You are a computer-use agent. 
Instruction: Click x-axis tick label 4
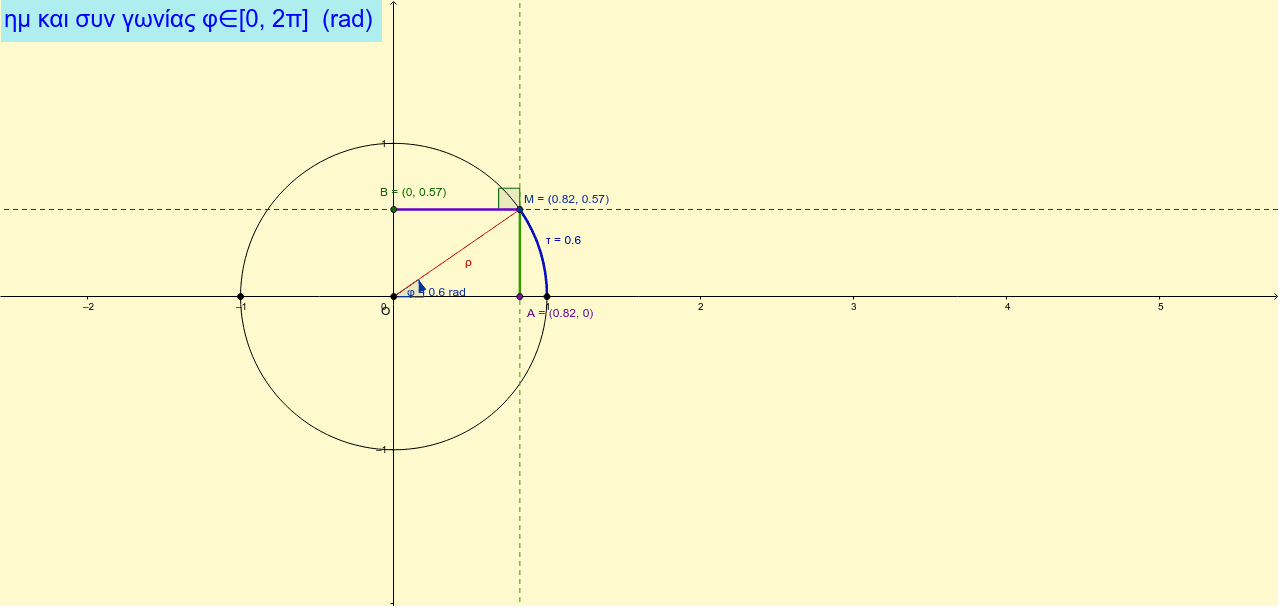coord(1007,306)
